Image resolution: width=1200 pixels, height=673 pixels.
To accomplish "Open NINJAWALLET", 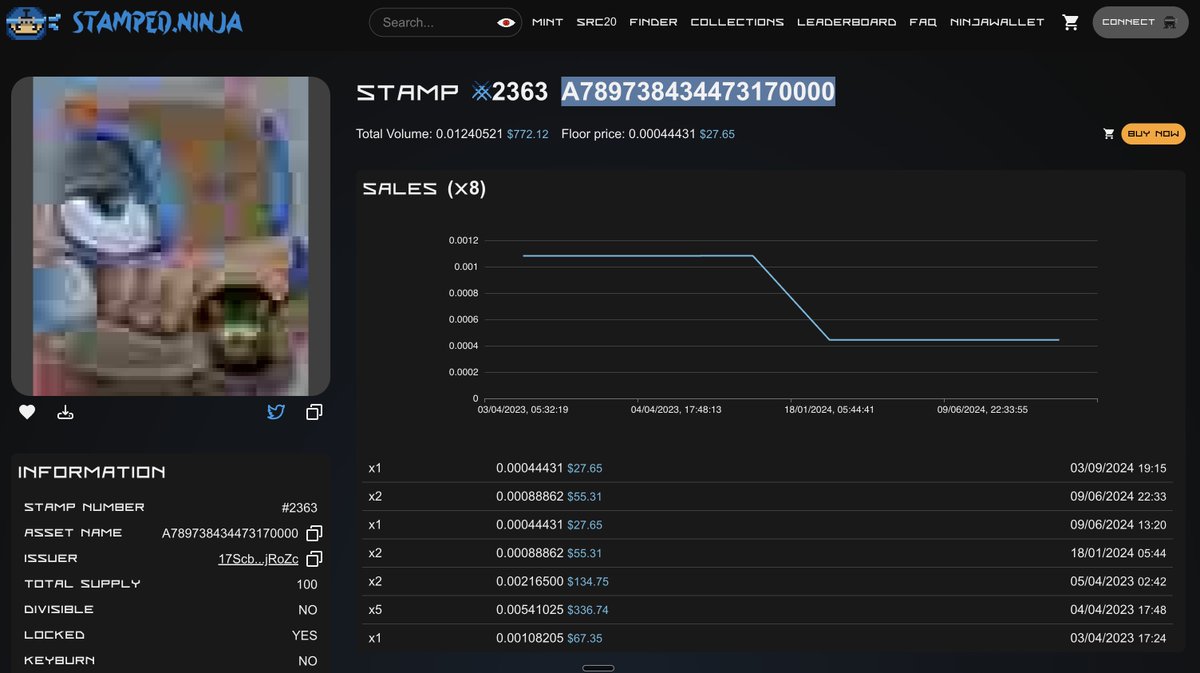I will (997, 21).
